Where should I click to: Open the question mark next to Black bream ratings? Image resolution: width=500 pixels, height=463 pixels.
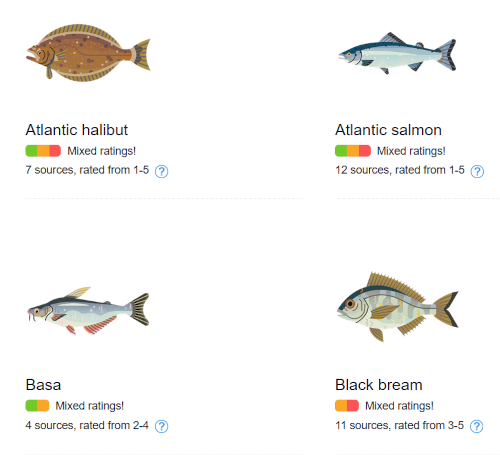pyautogui.click(x=476, y=426)
